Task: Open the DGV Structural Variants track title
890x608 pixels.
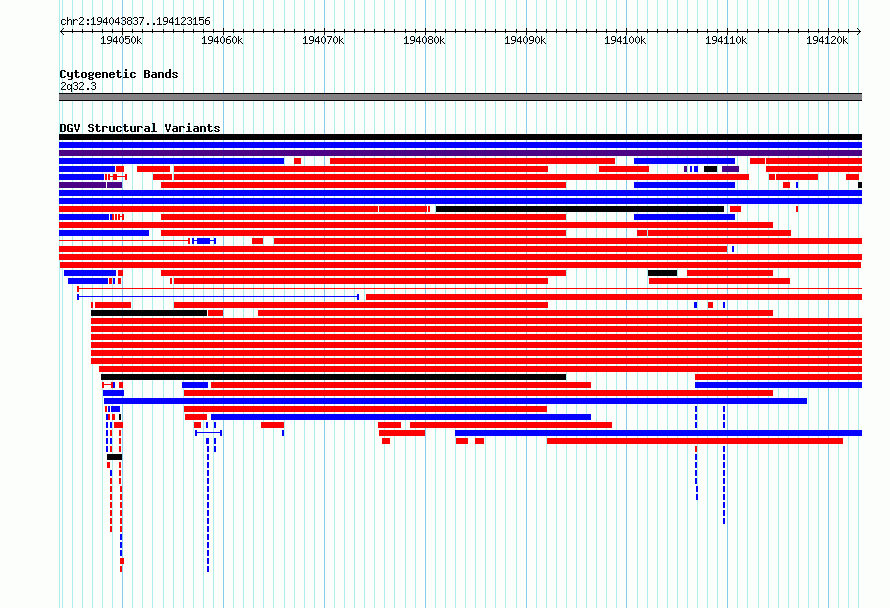Action: point(140,128)
